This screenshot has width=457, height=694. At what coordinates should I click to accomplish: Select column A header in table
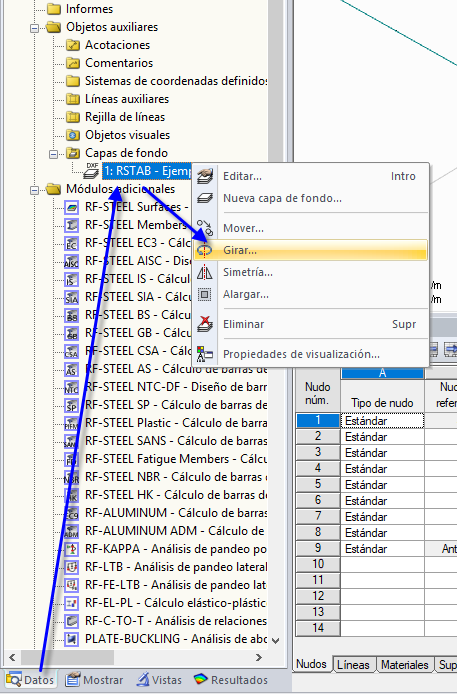click(x=382, y=373)
